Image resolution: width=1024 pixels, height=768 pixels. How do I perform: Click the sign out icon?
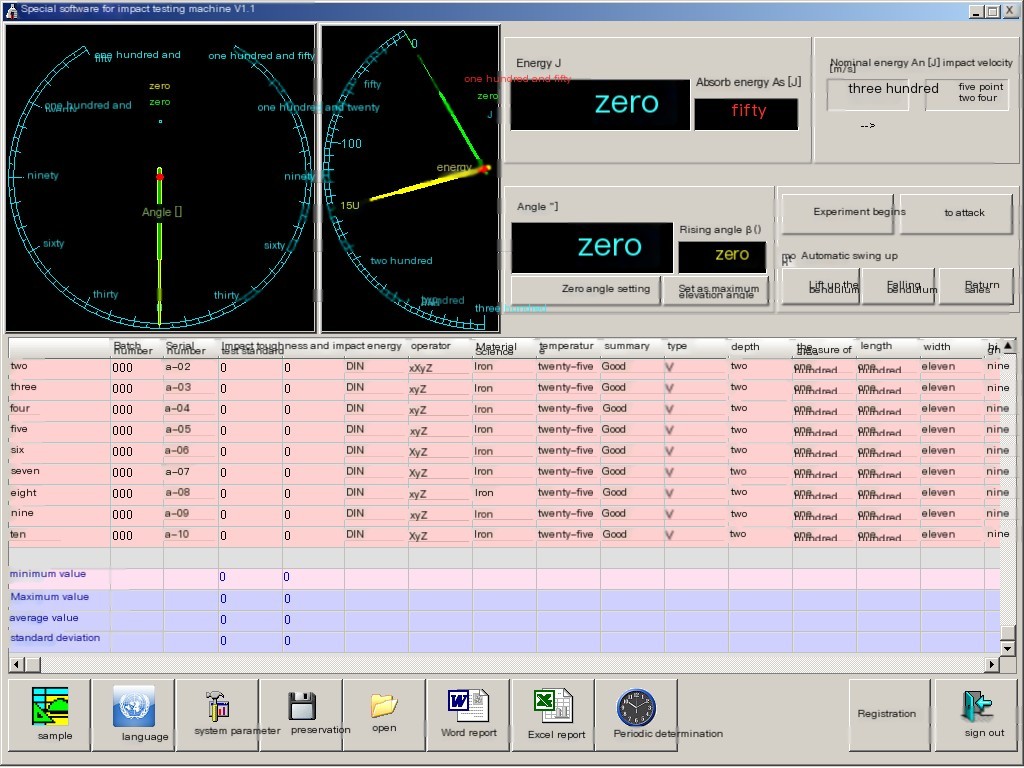point(975,714)
